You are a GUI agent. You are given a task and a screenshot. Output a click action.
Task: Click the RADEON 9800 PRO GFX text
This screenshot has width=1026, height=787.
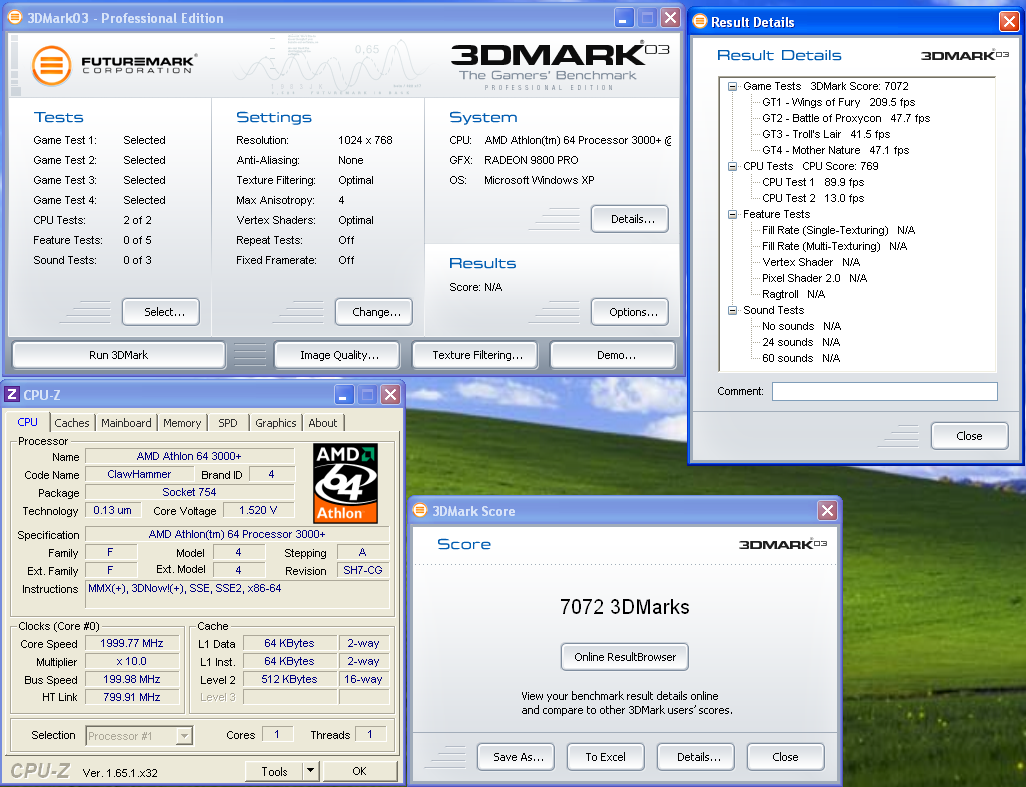[531, 160]
